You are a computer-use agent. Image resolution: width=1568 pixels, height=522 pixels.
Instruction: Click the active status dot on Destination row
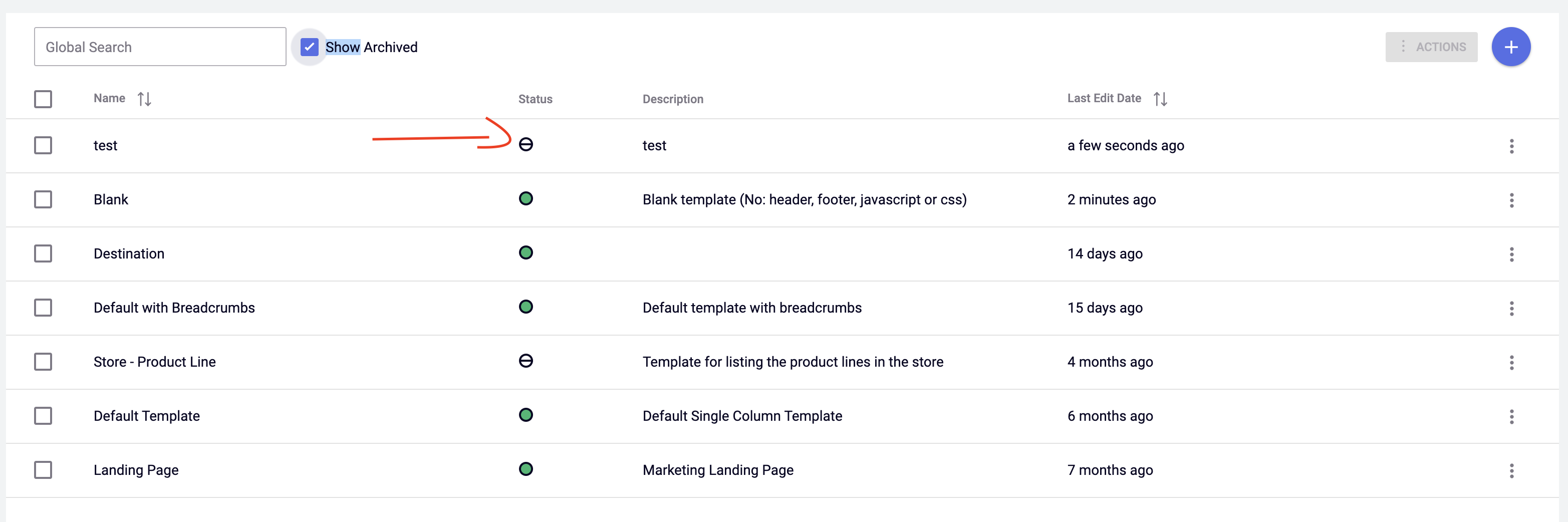click(526, 252)
